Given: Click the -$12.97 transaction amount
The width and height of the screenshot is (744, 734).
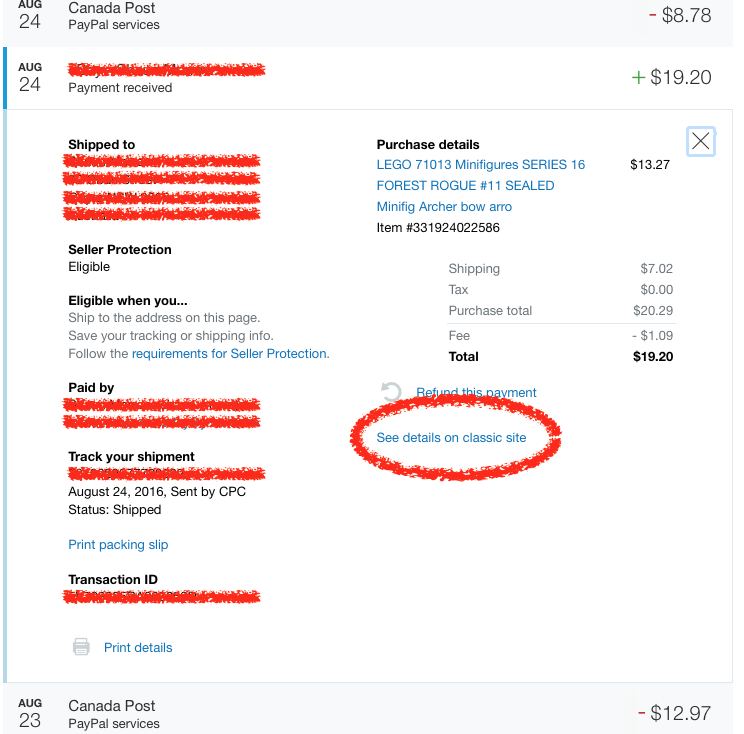Looking at the screenshot, I should (675, 713).
